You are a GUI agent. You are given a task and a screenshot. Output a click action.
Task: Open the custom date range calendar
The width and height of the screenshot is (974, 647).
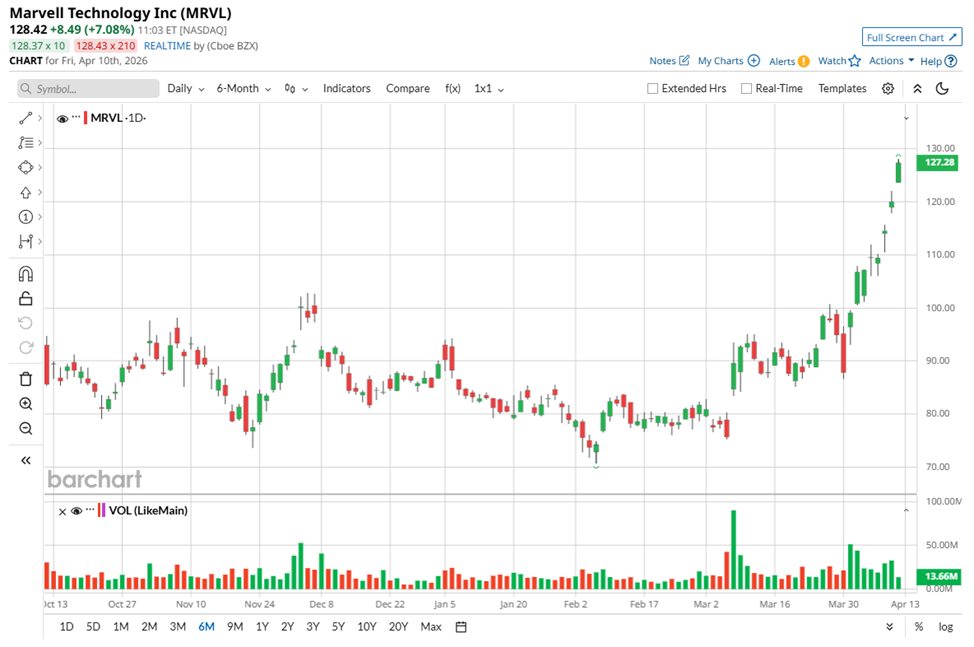coord(461,627)
